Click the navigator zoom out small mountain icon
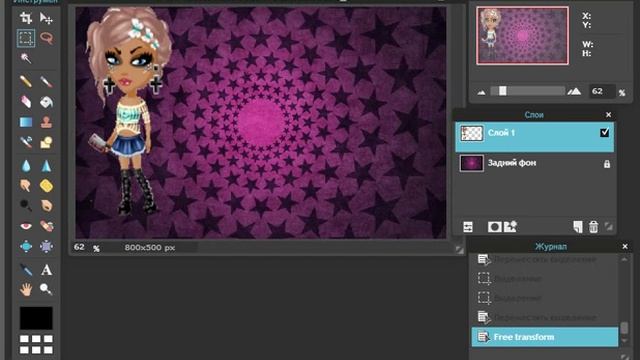 tap(481, 92)
